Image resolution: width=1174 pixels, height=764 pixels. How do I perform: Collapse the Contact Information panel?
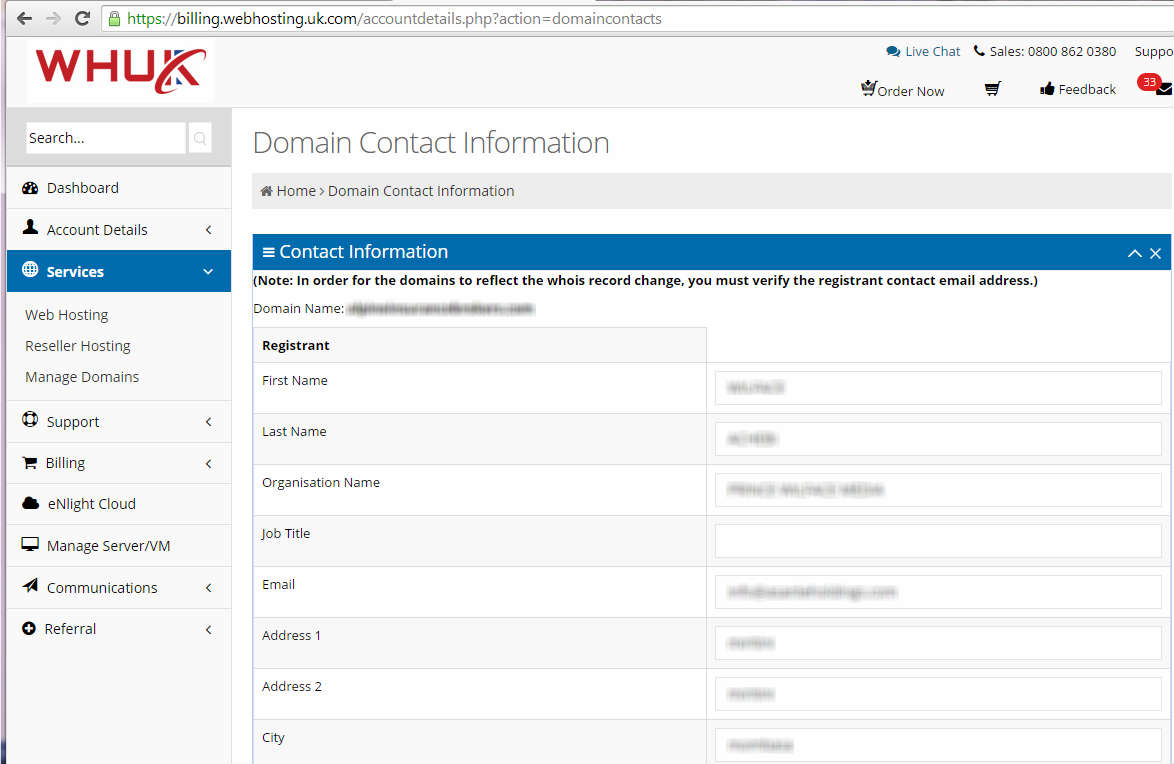[1134, 253]
